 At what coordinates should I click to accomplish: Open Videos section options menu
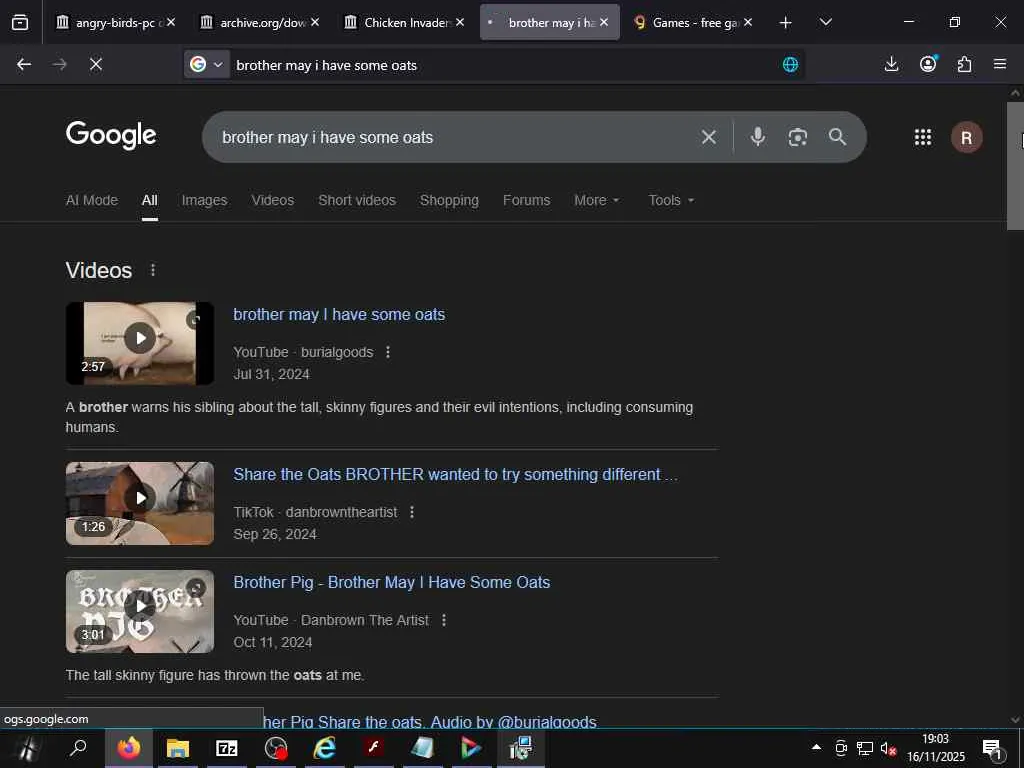tap(153, 270)
